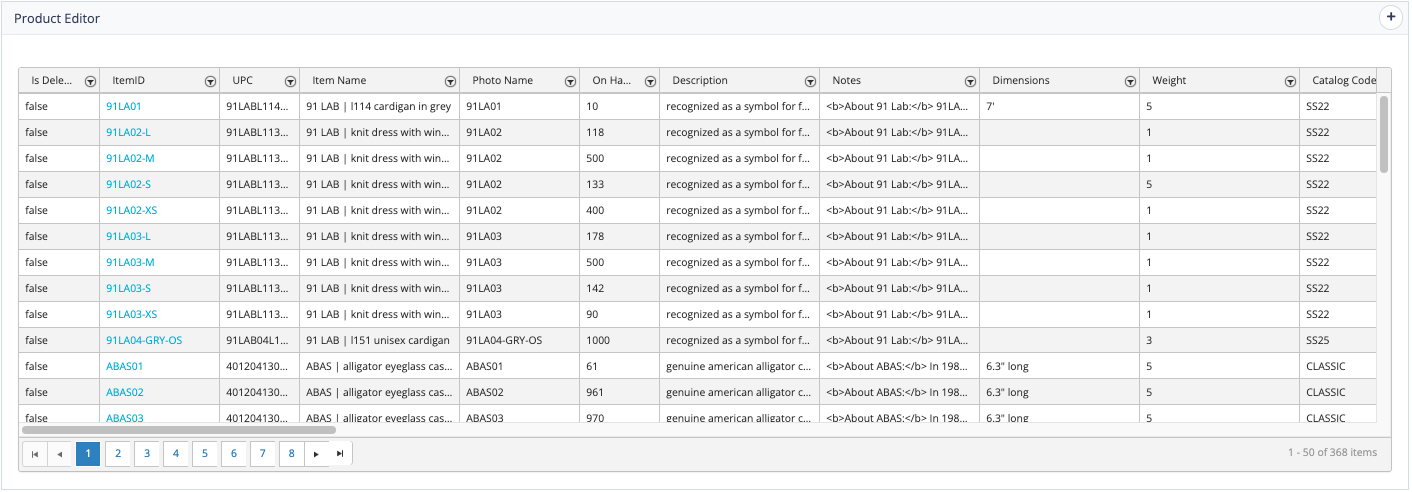Go to first page of results

[35, 454]
